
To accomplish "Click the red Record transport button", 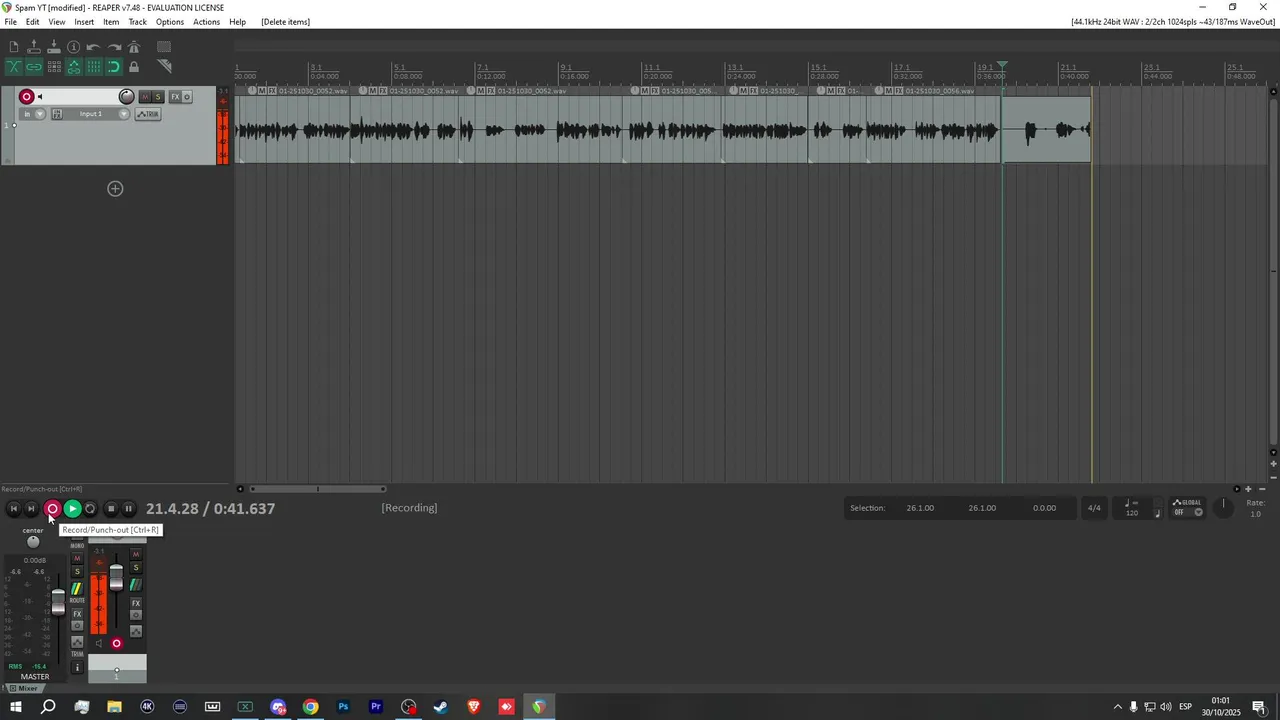I will point(52,508).
